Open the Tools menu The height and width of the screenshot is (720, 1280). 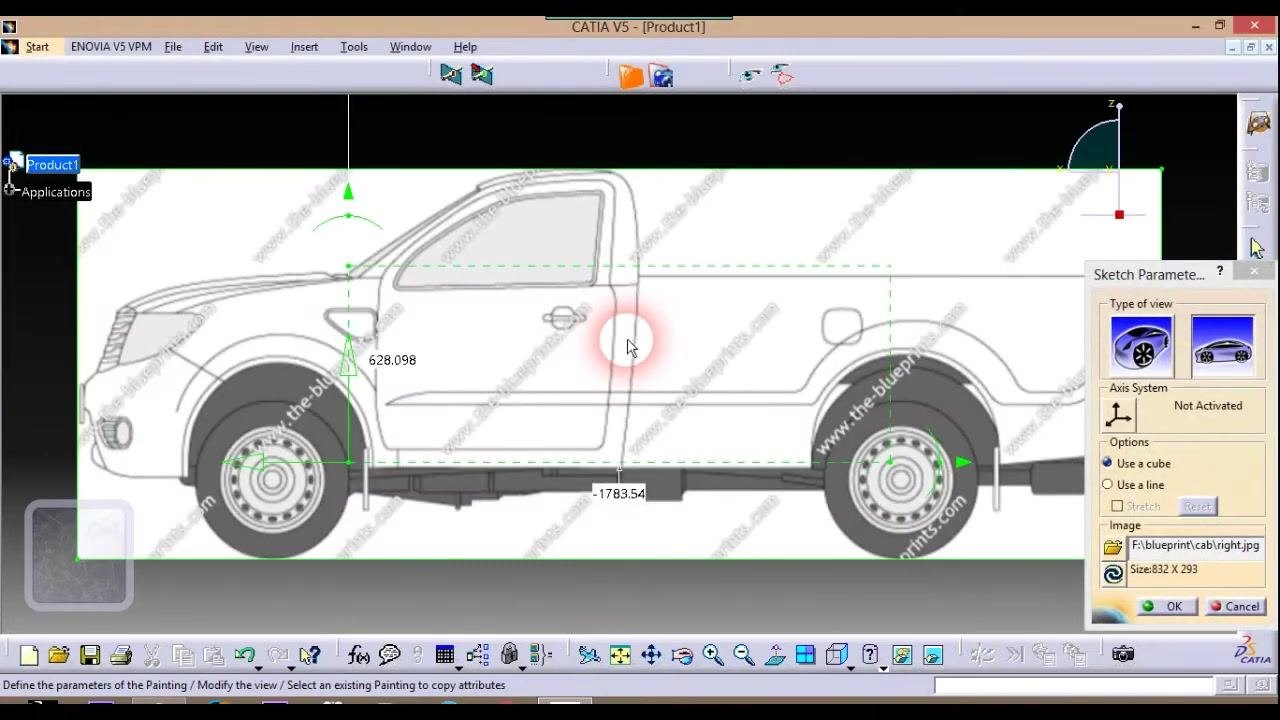354,47
